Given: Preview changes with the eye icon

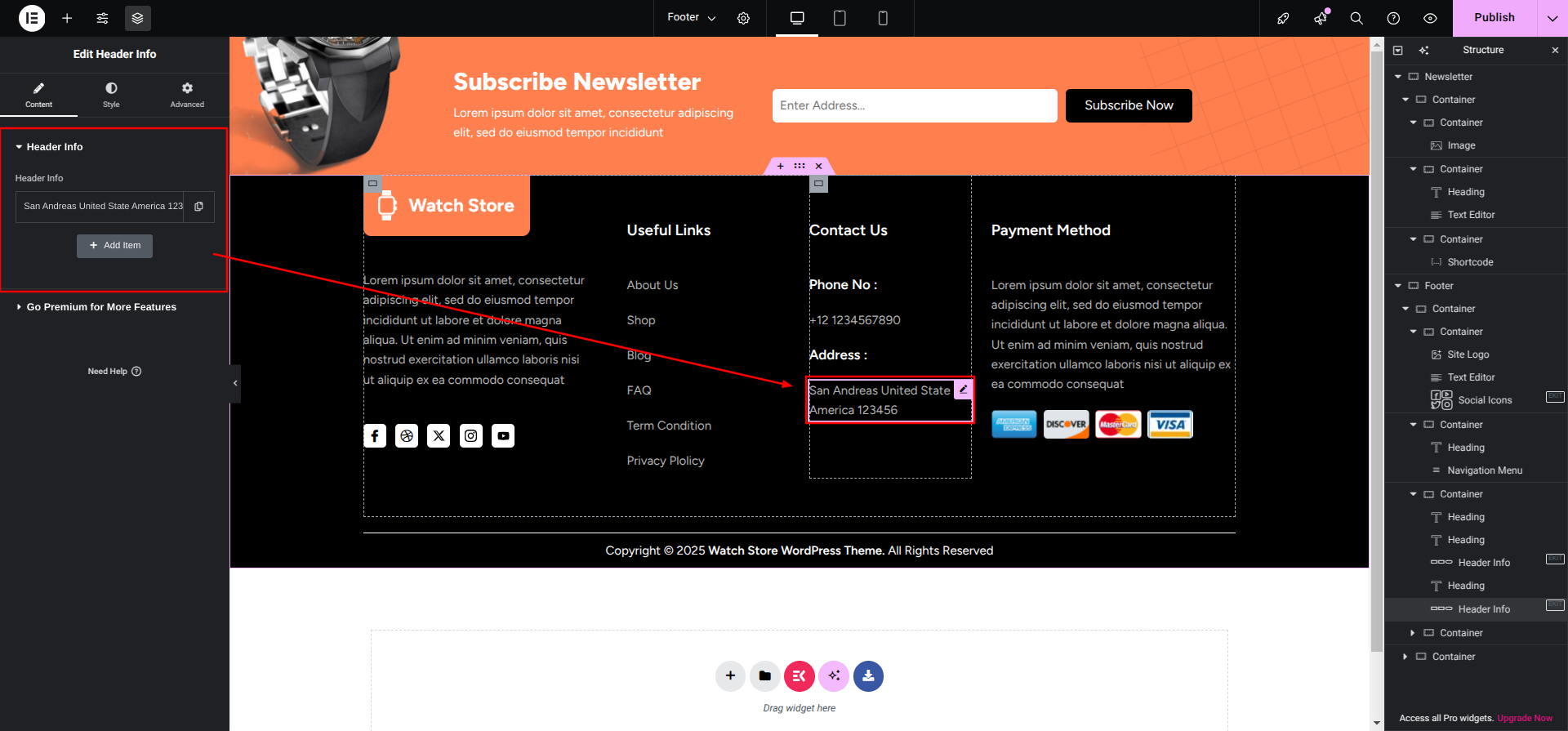Looking at the screenshot, I should (x=1430, y=18).
